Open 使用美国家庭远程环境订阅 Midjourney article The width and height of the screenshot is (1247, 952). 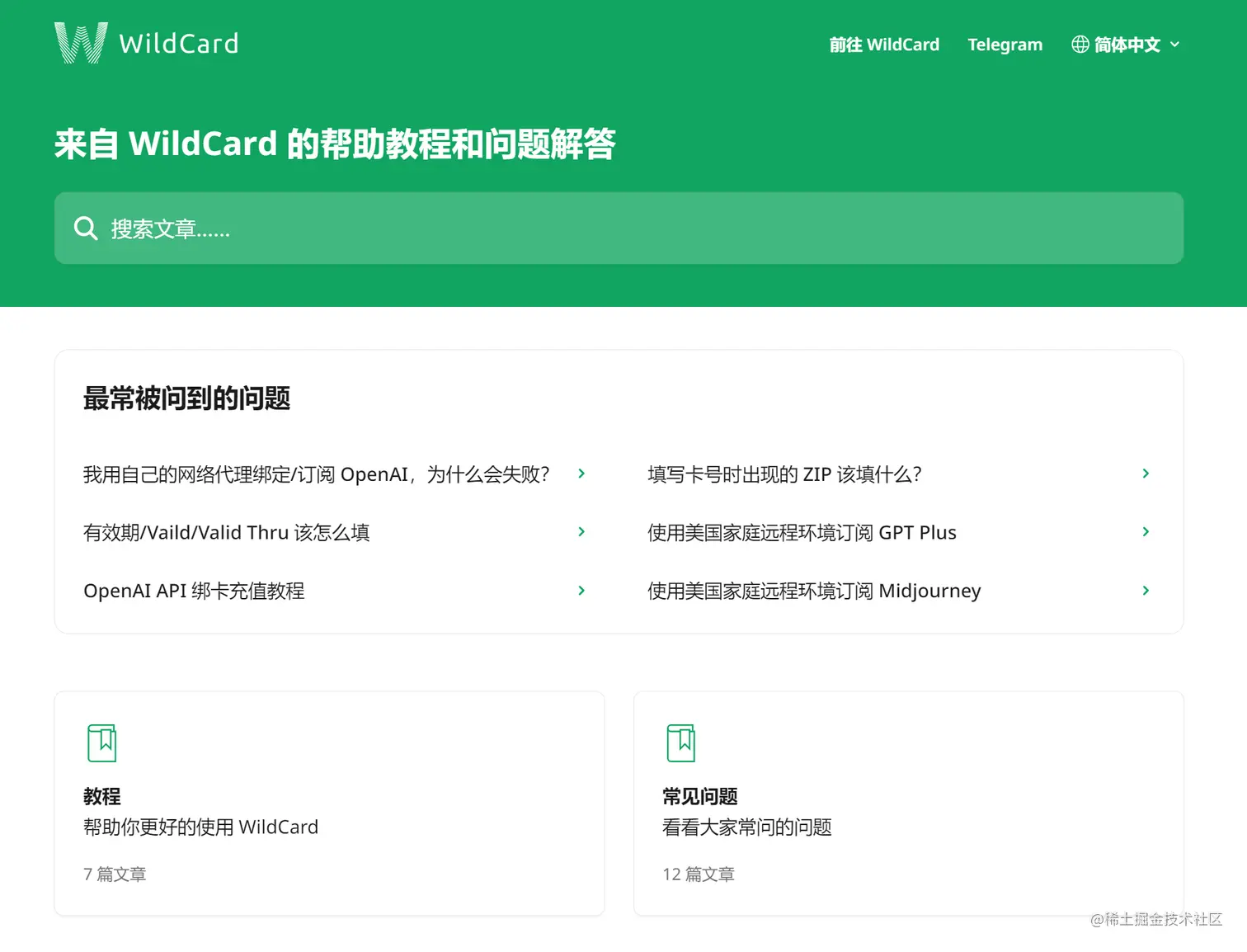pos(814,591)
